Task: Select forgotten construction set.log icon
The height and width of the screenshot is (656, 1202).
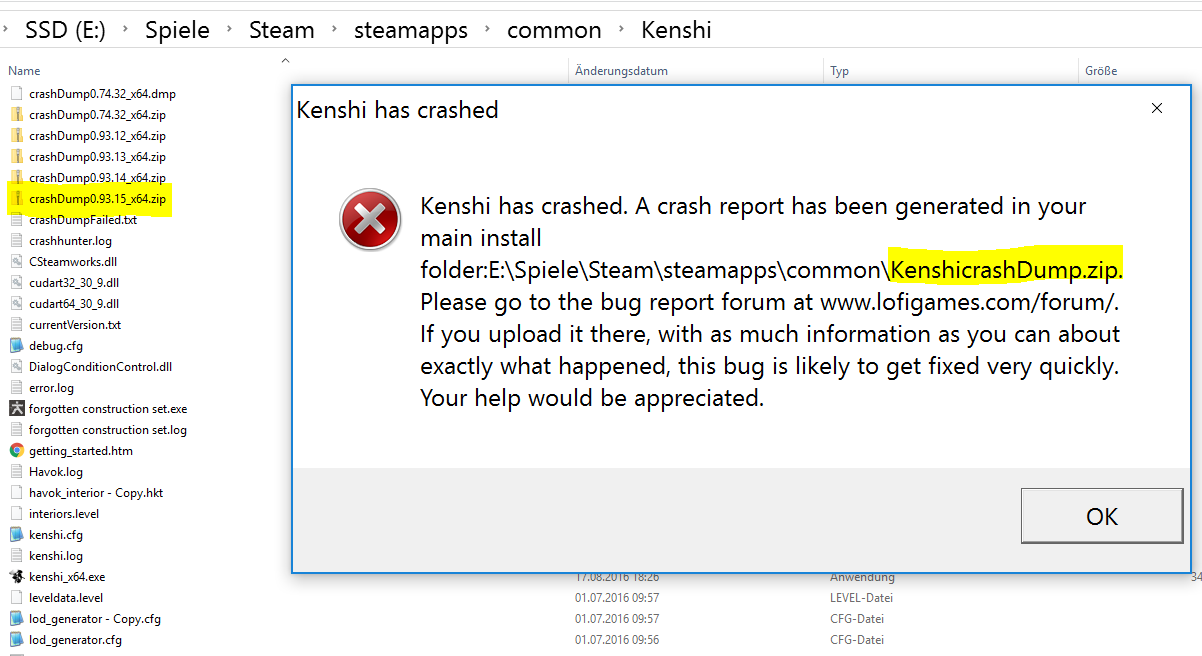Action: click(16, 429)
